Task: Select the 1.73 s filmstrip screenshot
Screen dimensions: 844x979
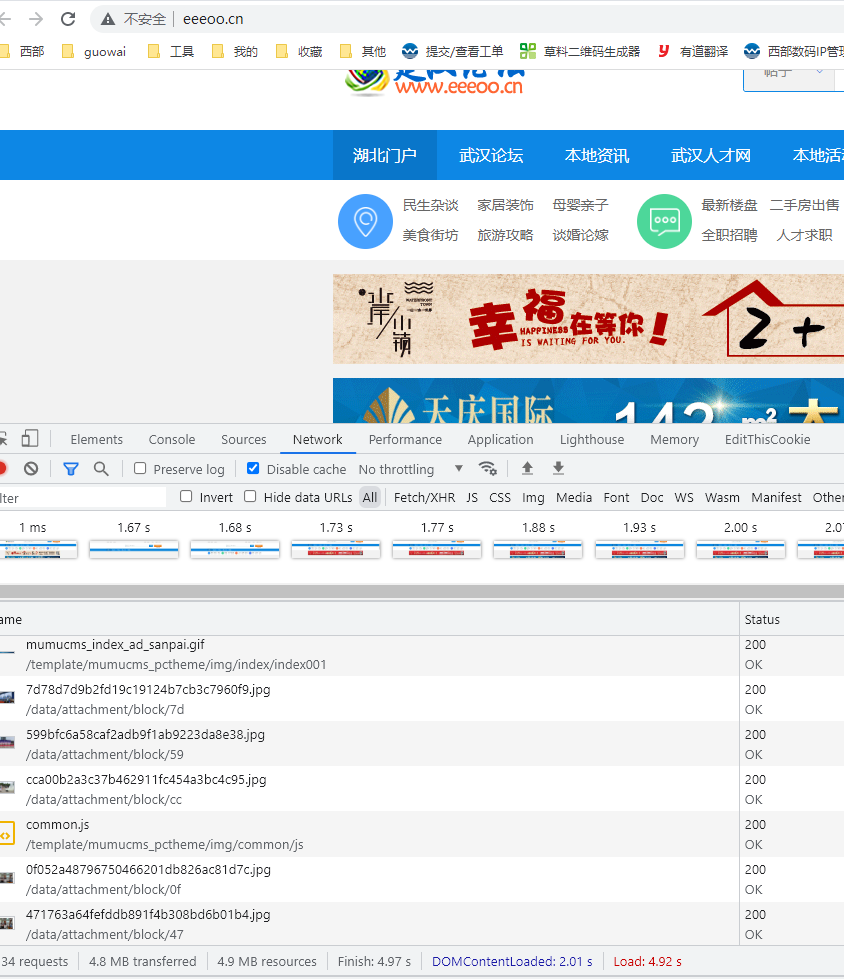Action: [x=335, y=549]
